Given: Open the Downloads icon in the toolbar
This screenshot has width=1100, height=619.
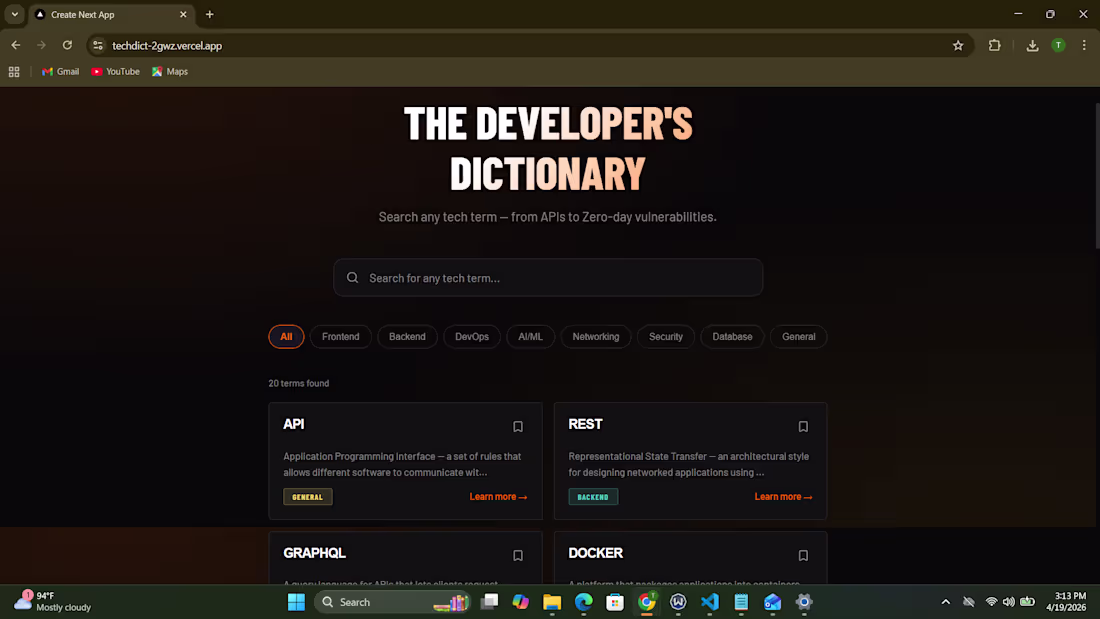Looking at the screenshot, I should coord(1032,45).
